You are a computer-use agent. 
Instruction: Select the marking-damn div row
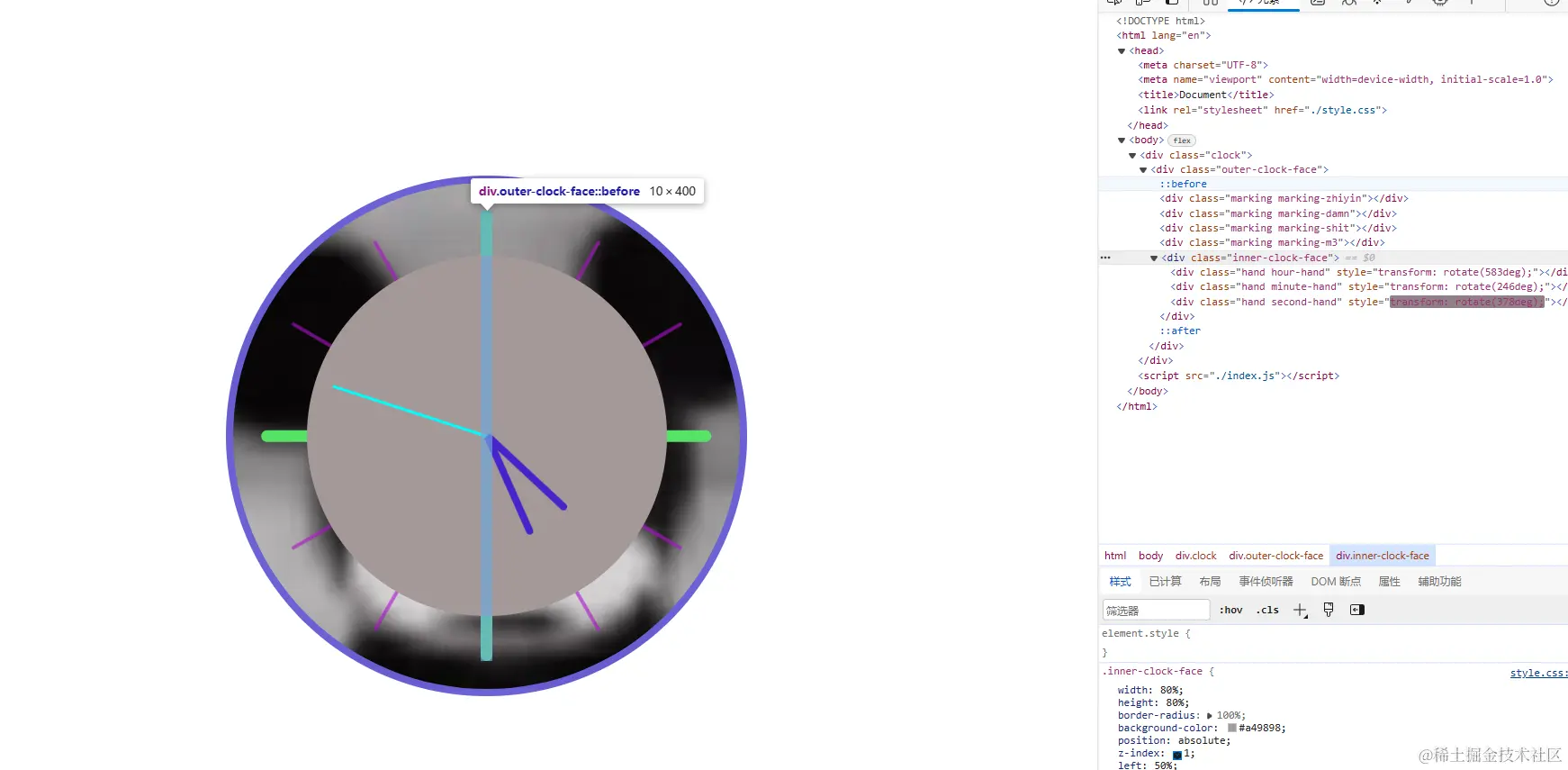tap(1277, 213)
